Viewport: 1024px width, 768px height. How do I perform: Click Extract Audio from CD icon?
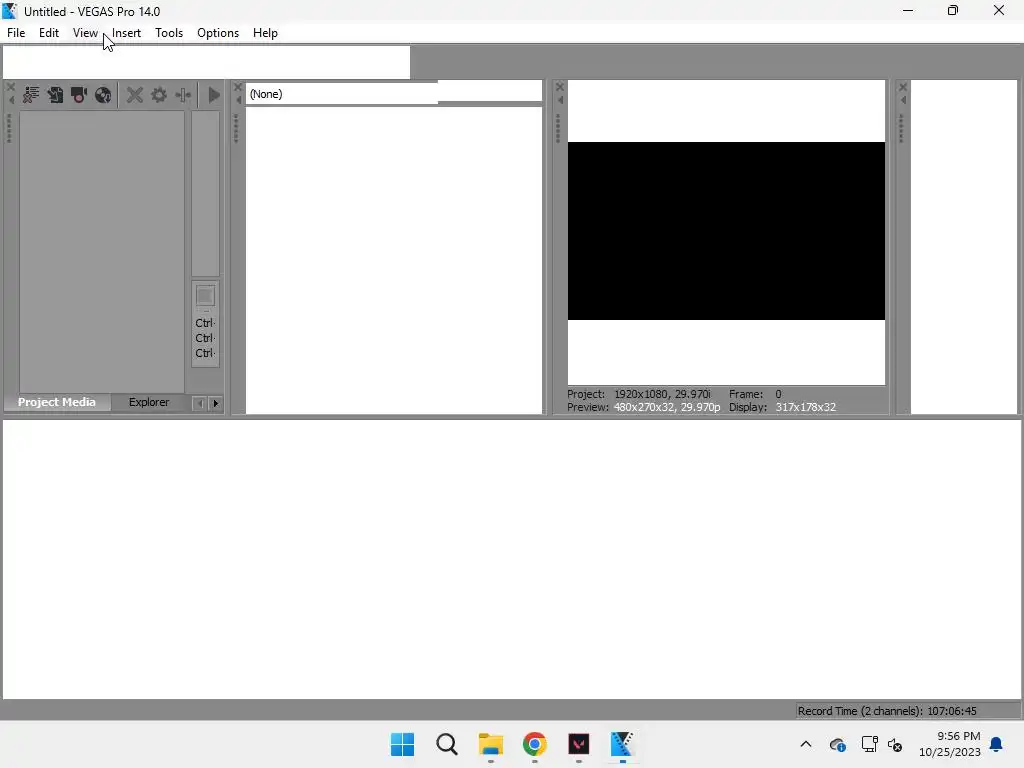coord(103,95)
